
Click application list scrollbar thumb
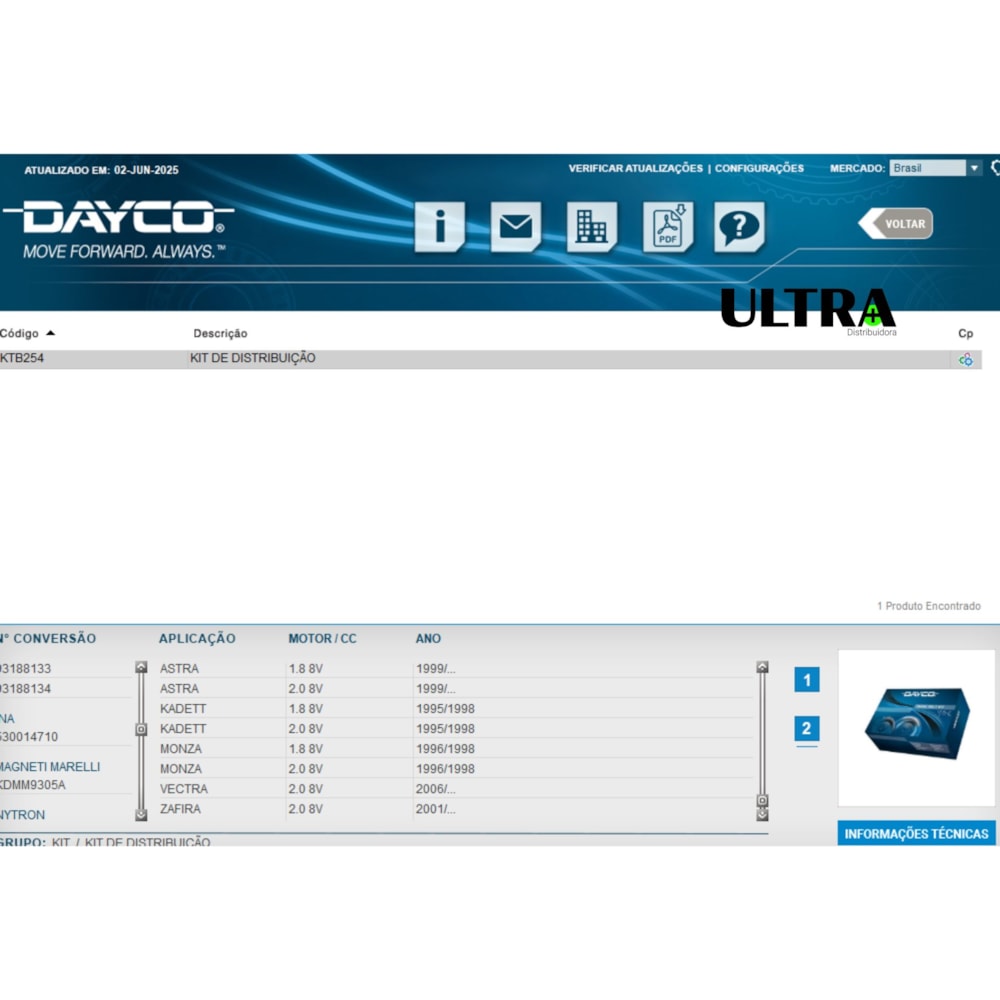pos(762,800)
